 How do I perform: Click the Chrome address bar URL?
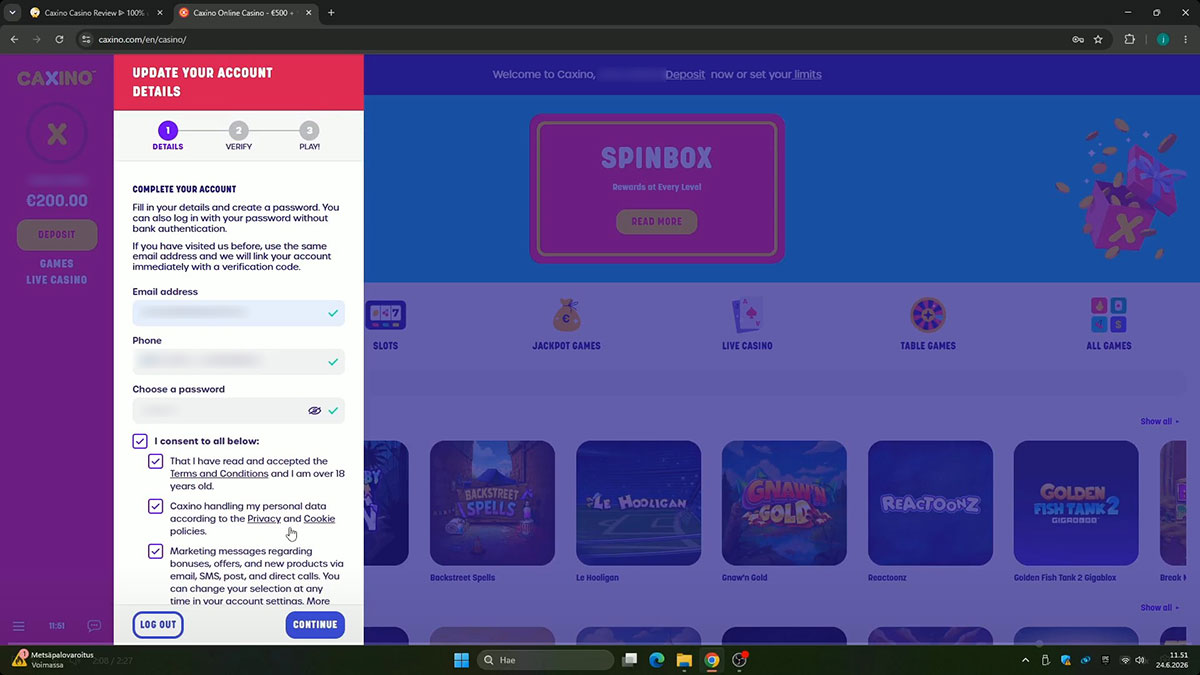142,40
